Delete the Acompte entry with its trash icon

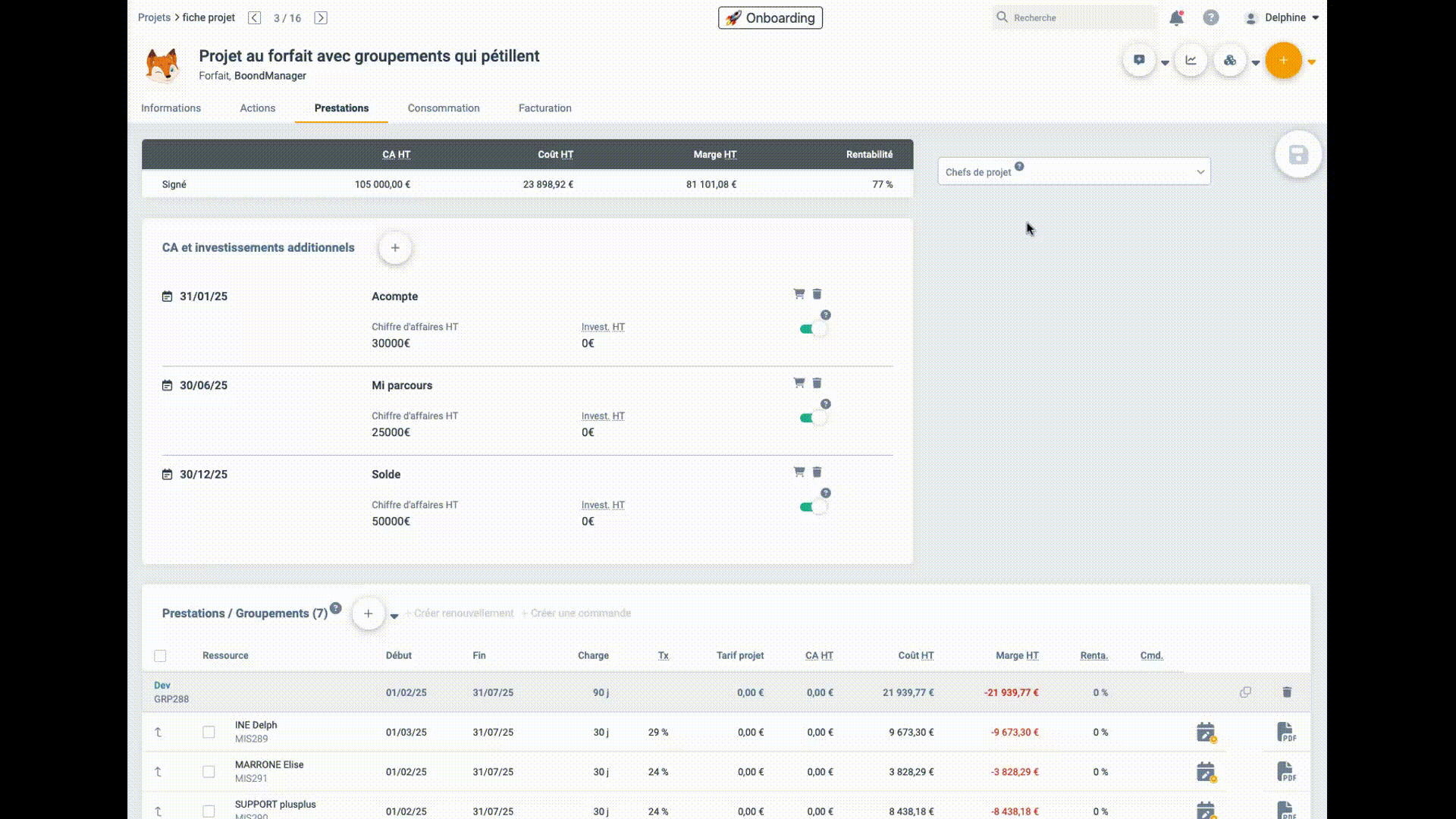point(817,294)
